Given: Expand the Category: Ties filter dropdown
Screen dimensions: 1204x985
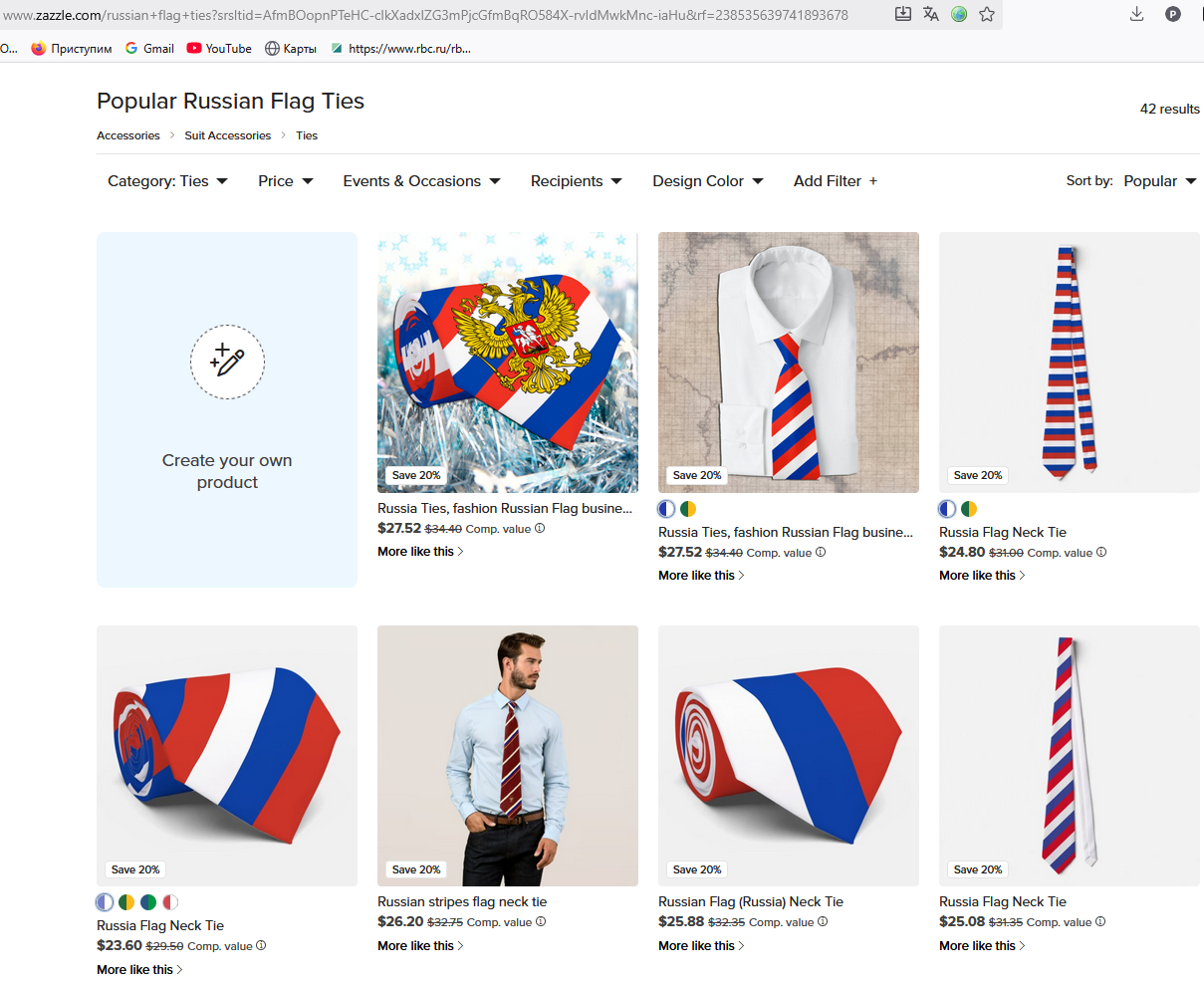Looking at the screenshot, I should 167,181.
